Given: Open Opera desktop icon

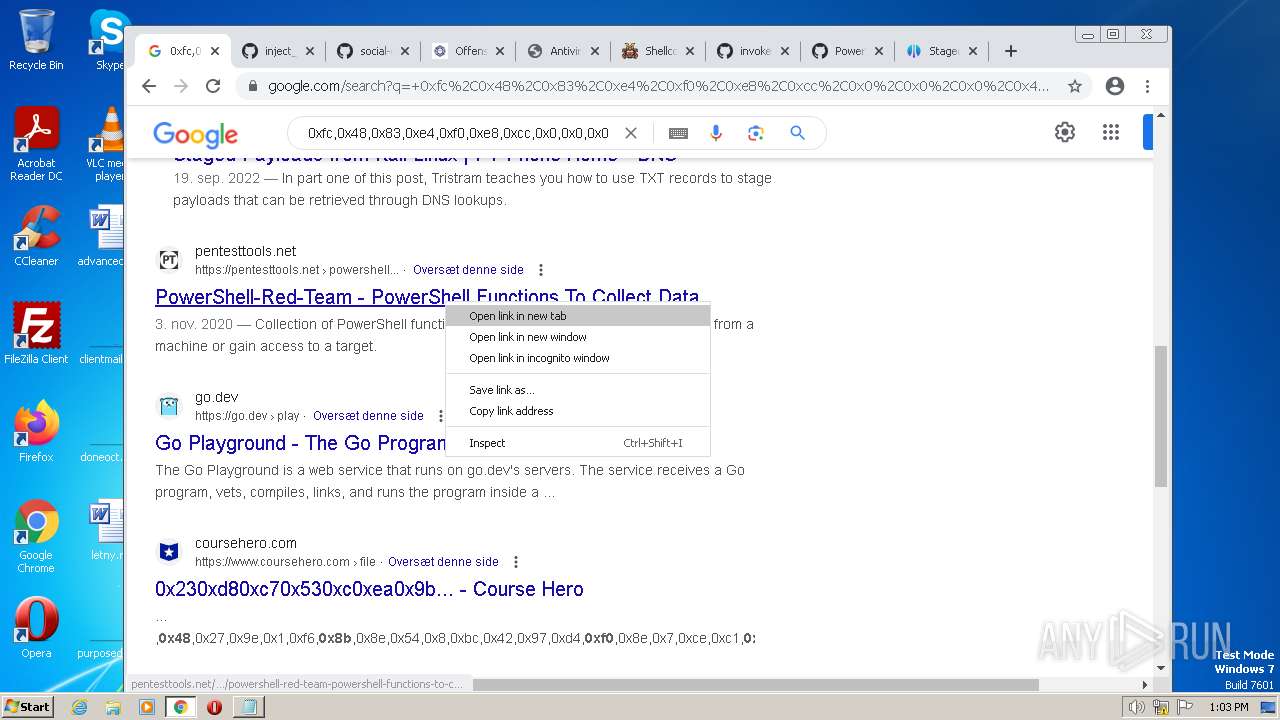Looking at the screenshot, I should pyautogui.click(x=36, y=628).
